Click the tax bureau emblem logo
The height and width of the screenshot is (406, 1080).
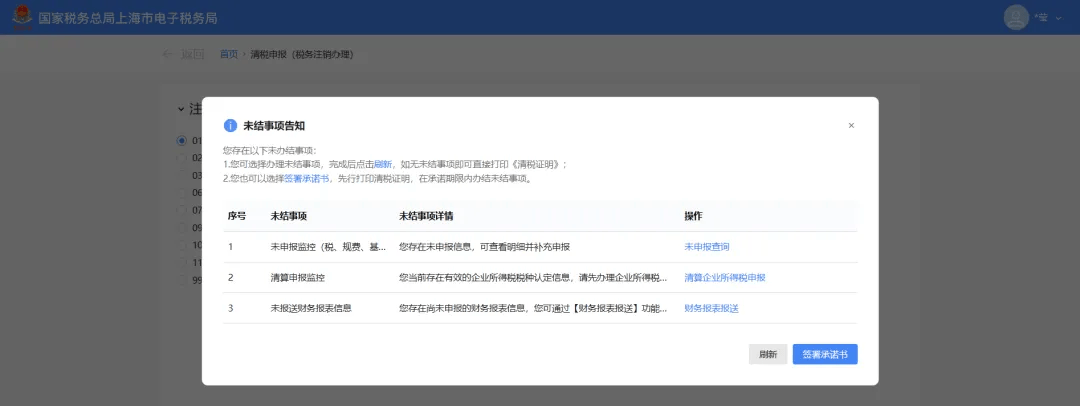(x=20, y=18)
